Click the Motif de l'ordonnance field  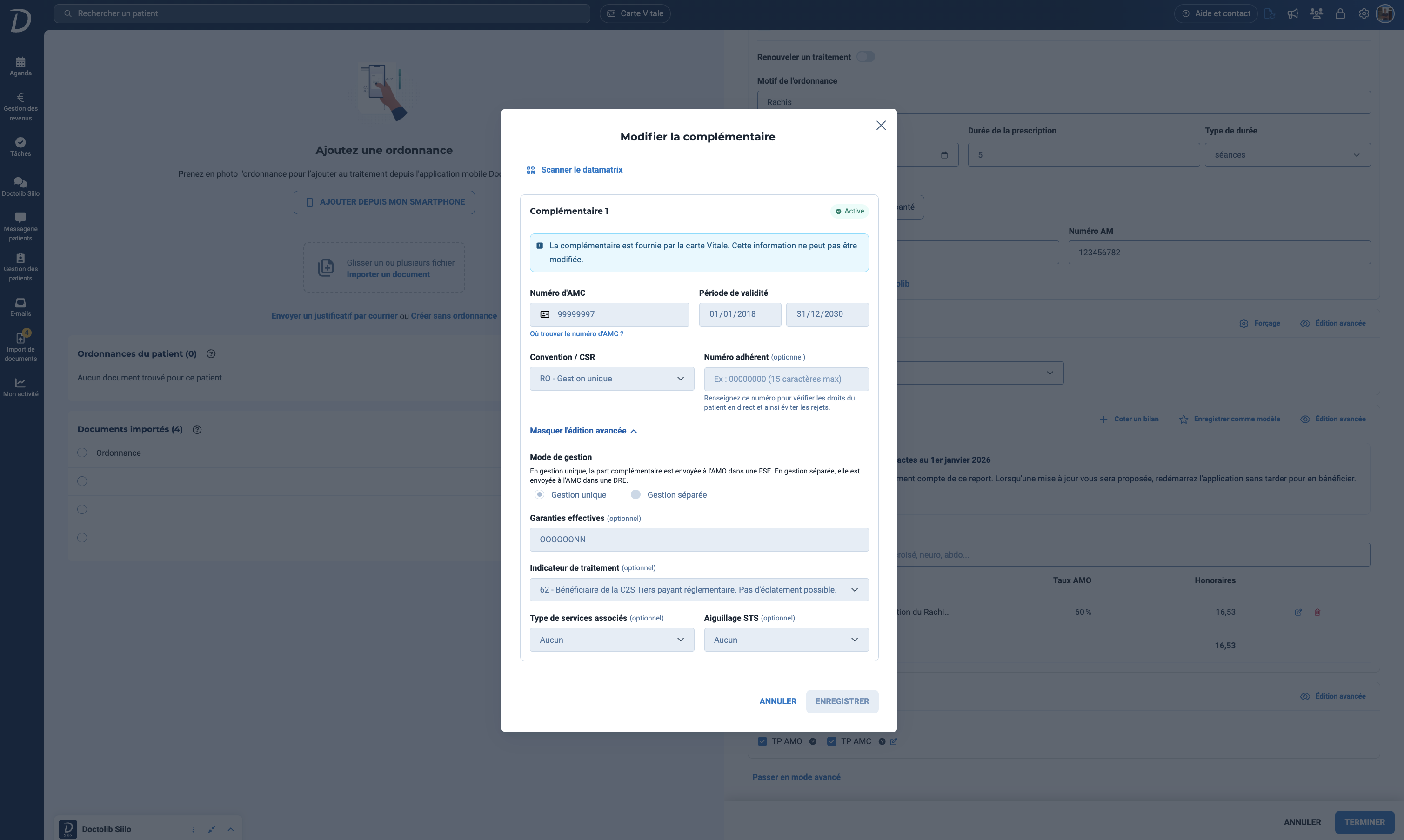coord(1064,102)
